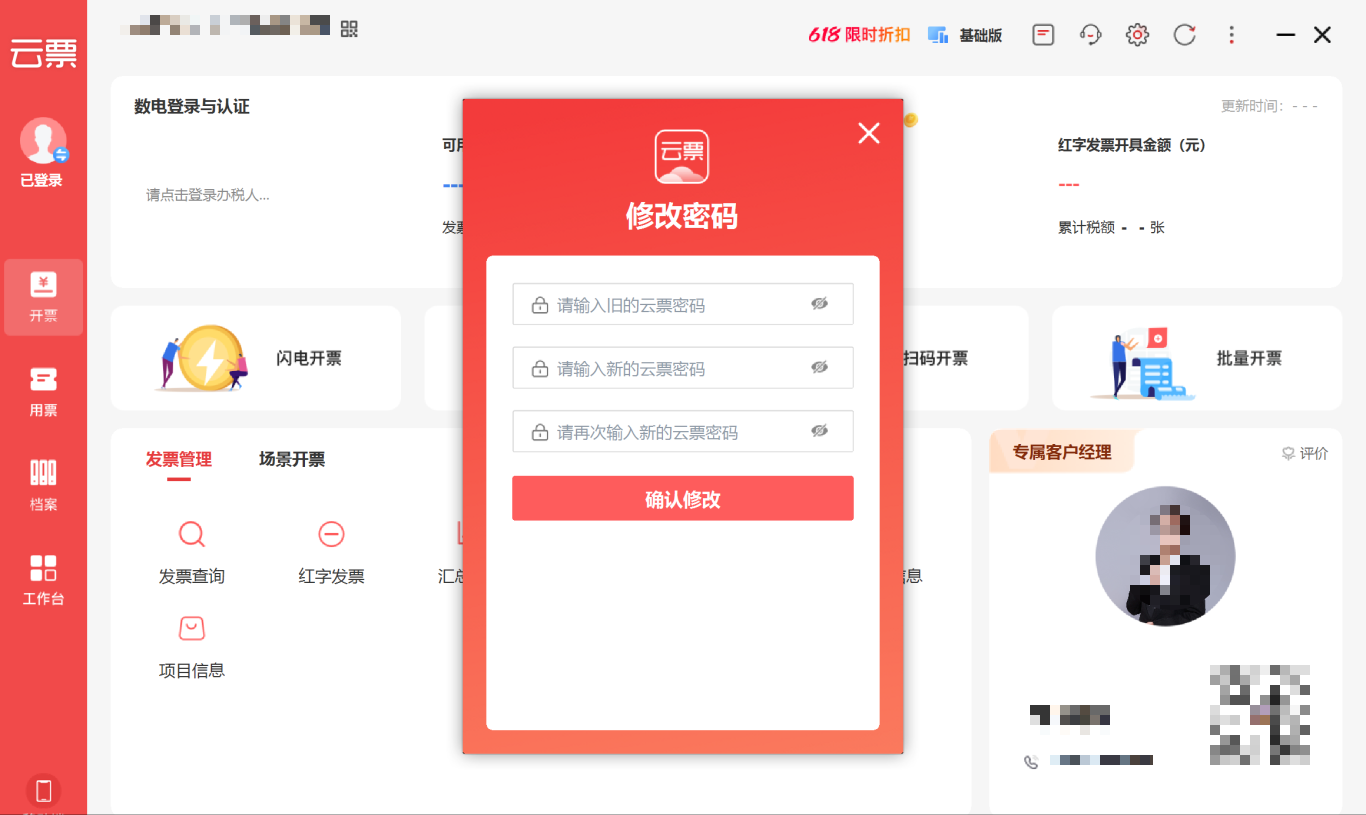Open the 用票 section in sidebar
Image resolution: width=1366 pixels, height=815 pixels.
tap(43, 392)
